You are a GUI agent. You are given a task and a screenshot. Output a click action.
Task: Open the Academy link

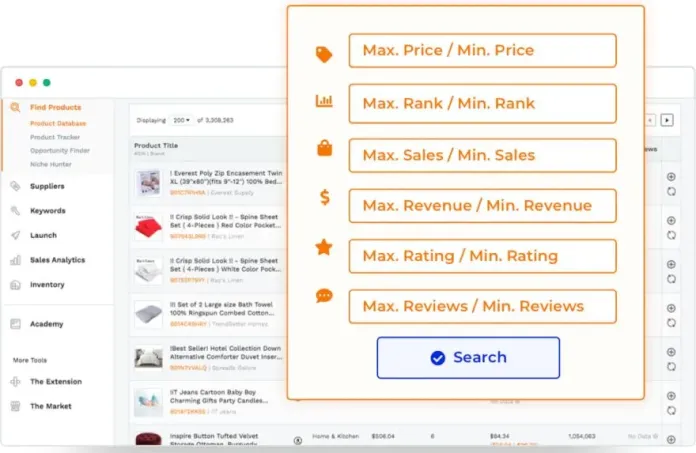46,324
